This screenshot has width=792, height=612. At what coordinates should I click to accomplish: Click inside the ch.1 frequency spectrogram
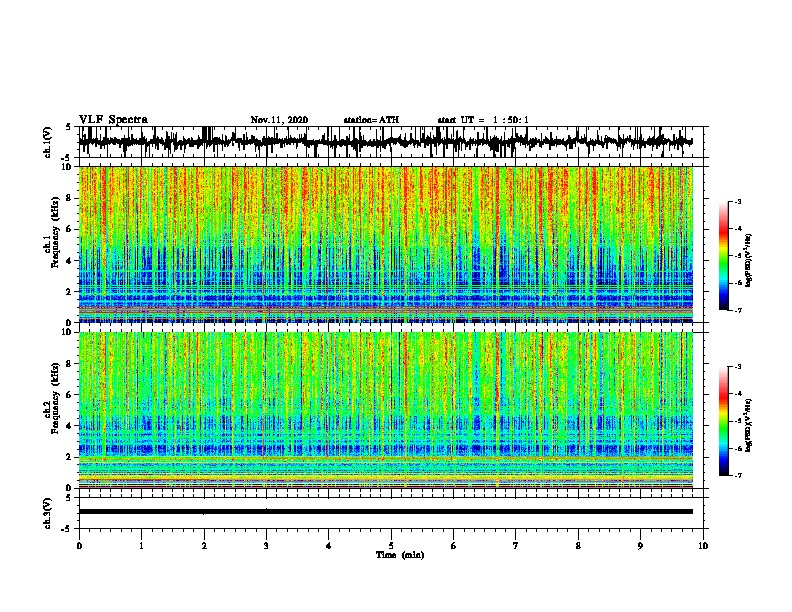[386, 244]
